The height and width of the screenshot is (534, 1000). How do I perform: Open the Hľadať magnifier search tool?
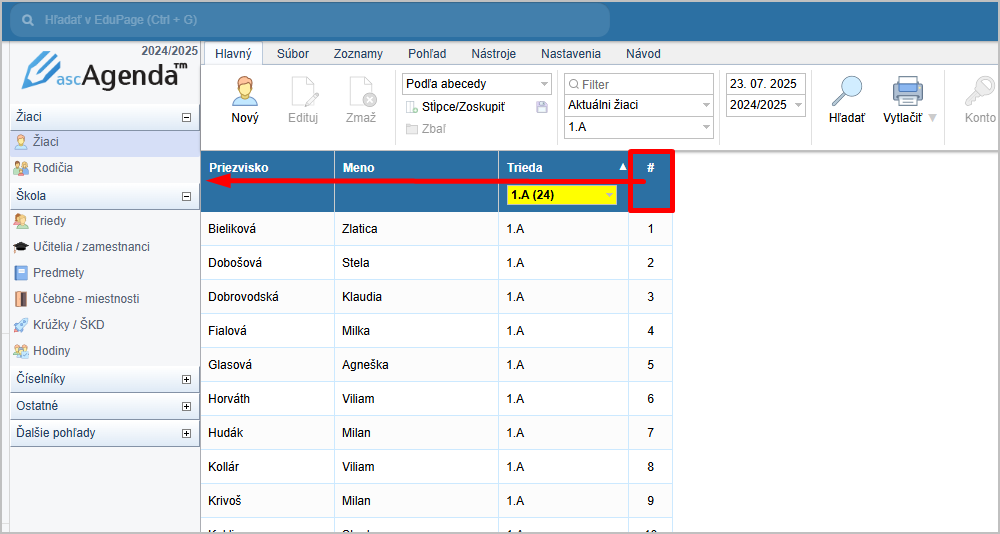[846, 91]
